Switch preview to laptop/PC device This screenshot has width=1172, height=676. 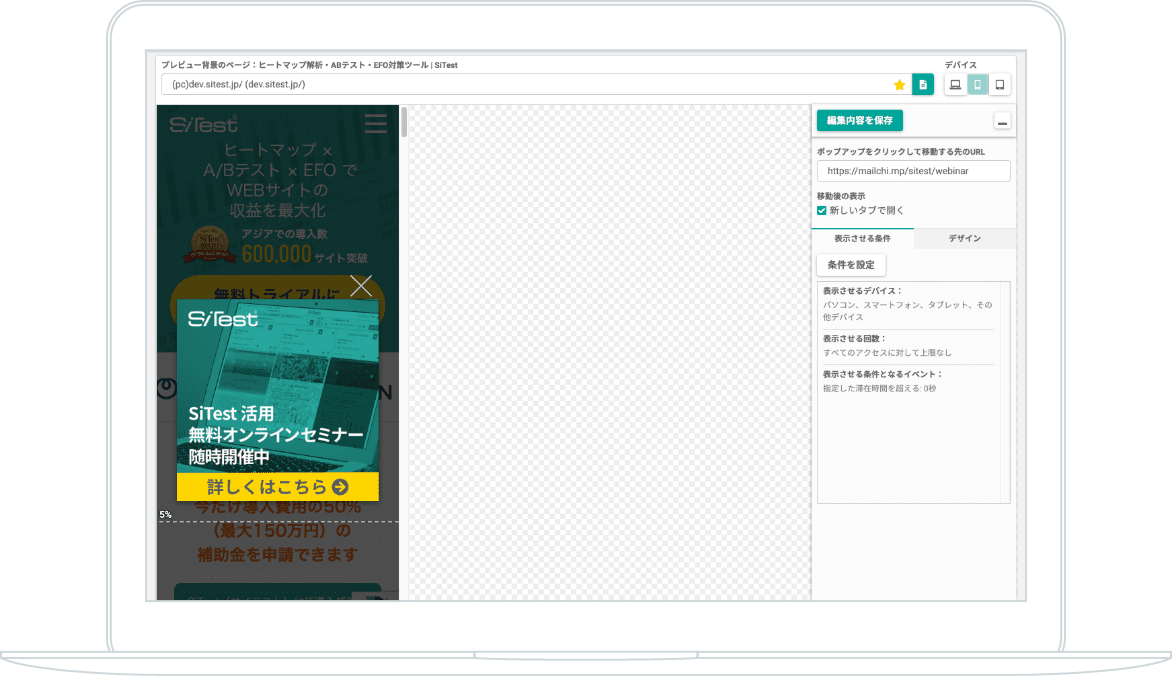click(955, 85)
